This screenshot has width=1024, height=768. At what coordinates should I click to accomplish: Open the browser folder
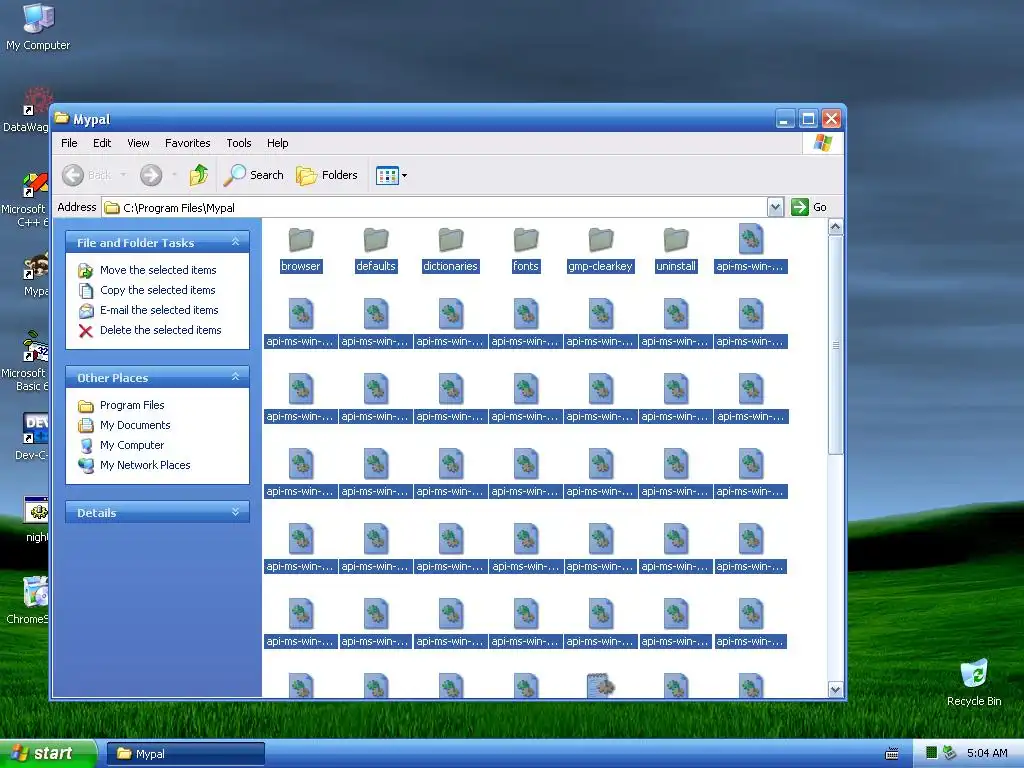(300, 249)
